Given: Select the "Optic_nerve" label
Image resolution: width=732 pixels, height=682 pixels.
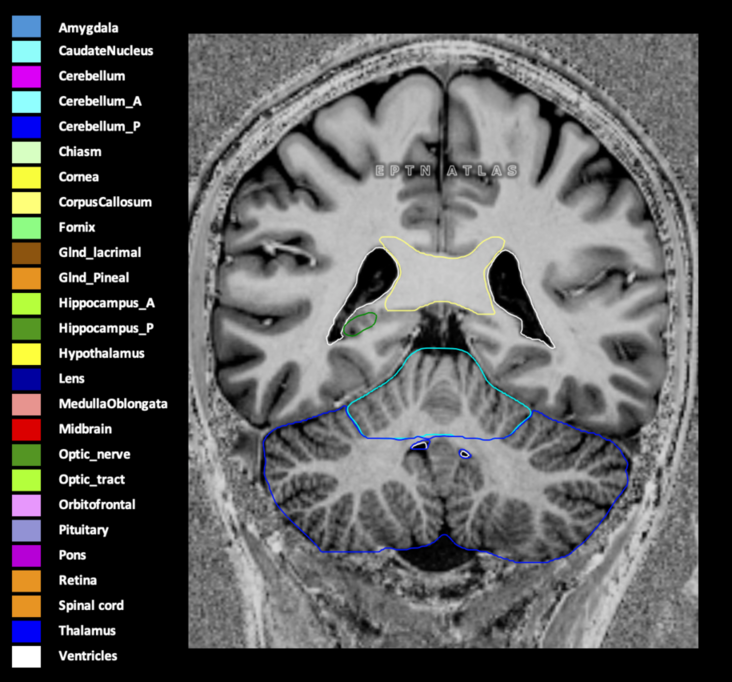Looking at the screenshot, I should [x=94, y=454].
